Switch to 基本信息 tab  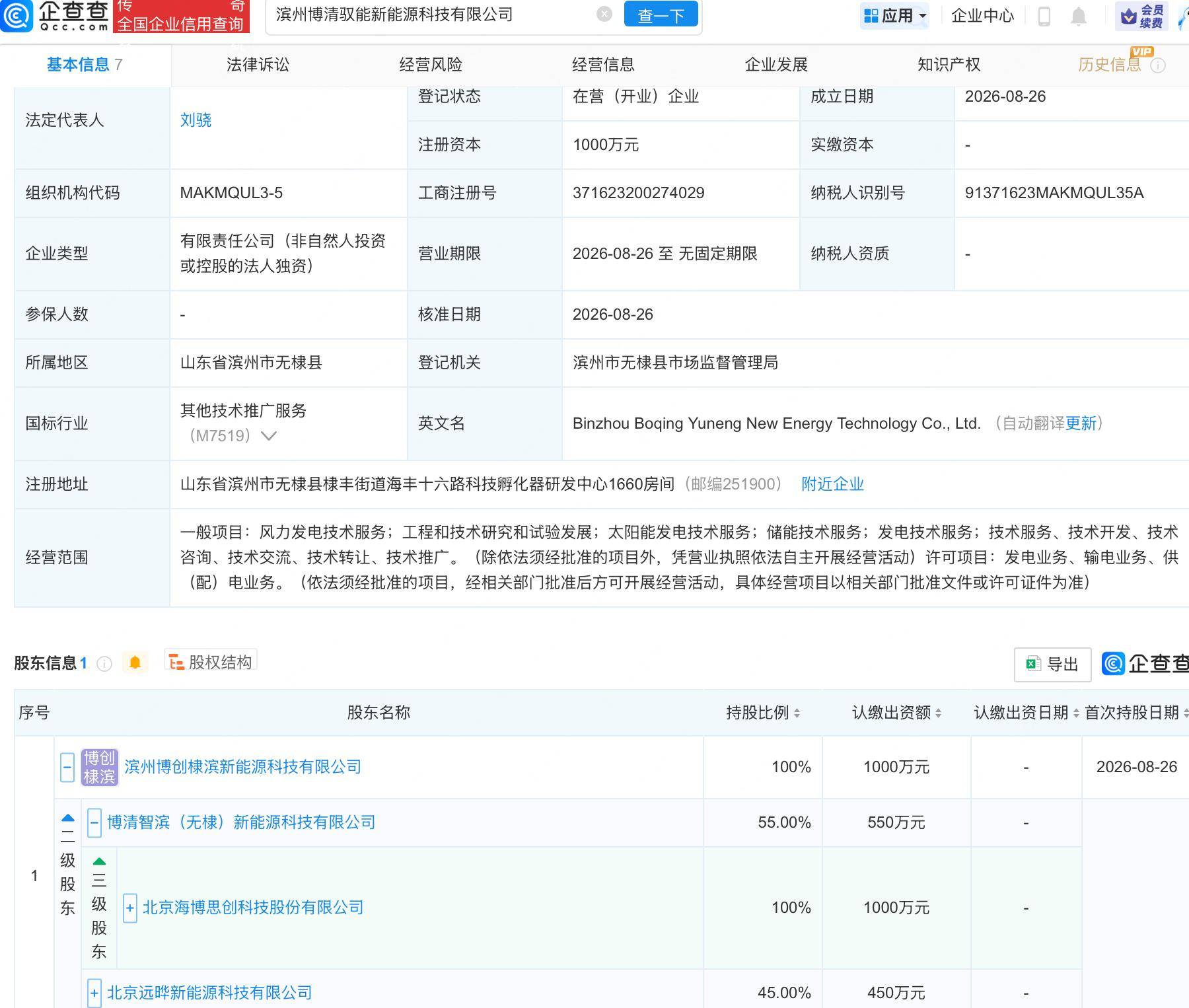click(85, 65)
